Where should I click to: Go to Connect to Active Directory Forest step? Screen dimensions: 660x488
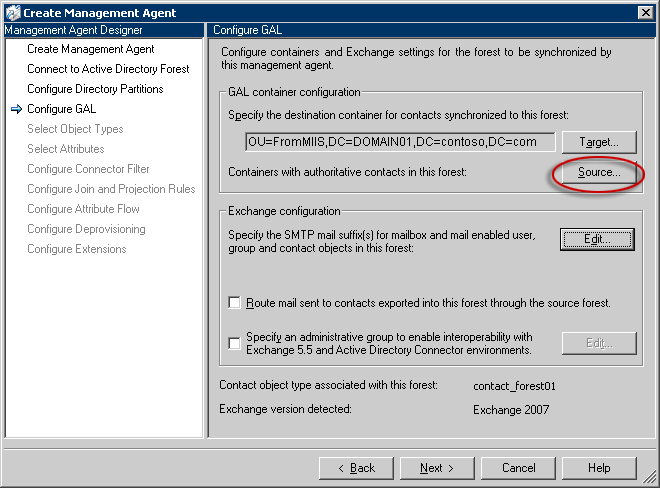(x=108, y=69)
